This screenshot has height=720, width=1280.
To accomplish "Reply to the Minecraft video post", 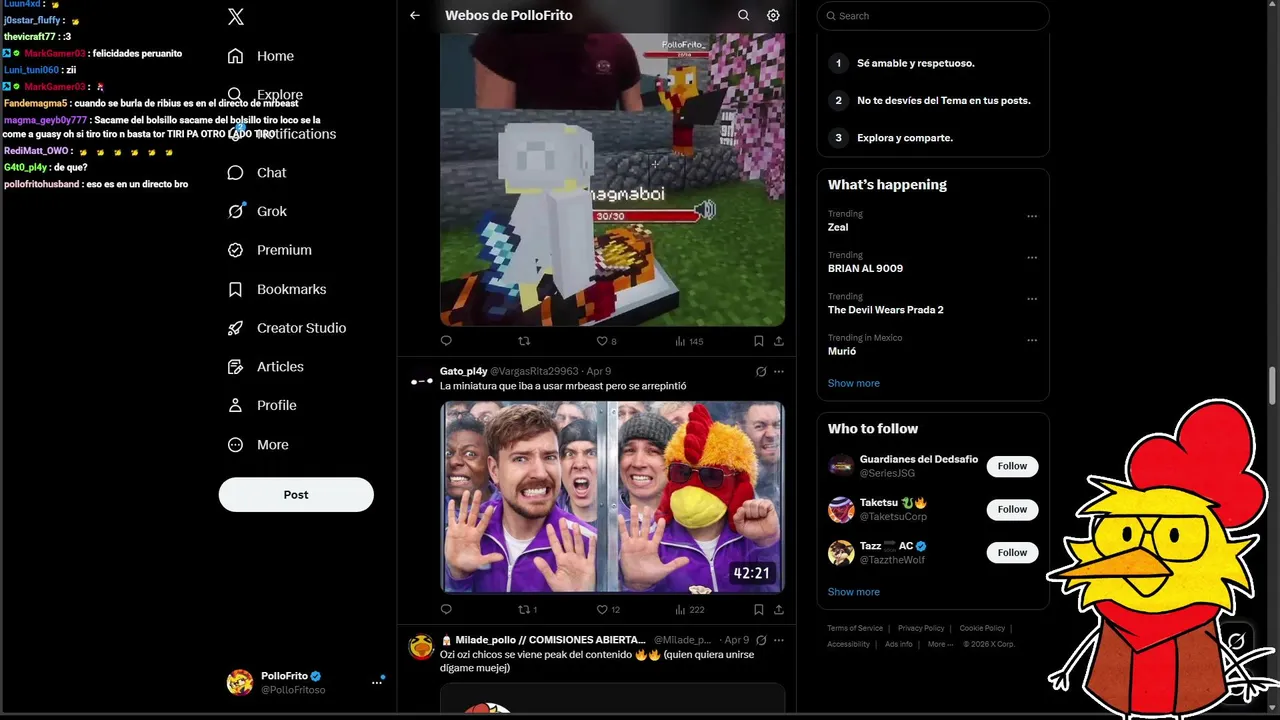I will pyautogui.click(x=446, y=341).
